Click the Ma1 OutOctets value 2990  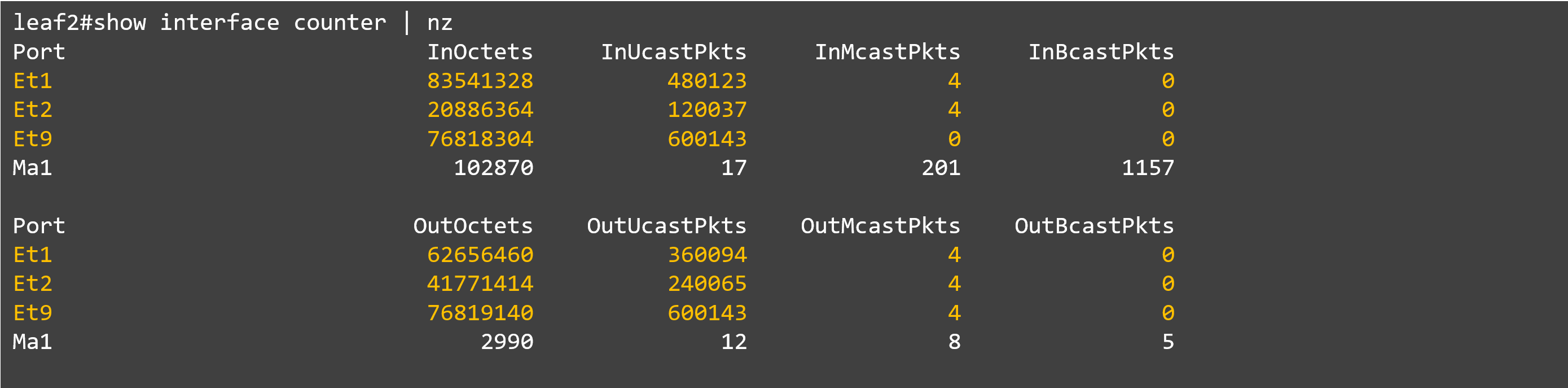507,342
